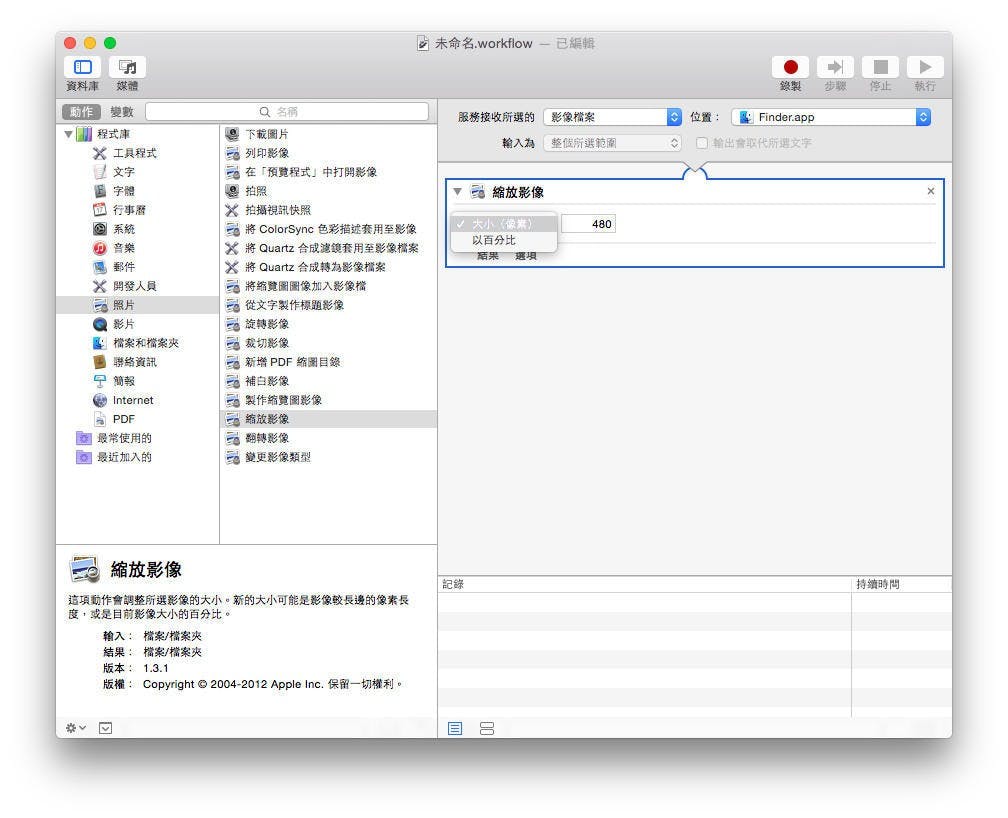The image size is (1008, 818).
Task: Enable 輸出會取代所選文字 checkbox
Action: click(702, 143)
